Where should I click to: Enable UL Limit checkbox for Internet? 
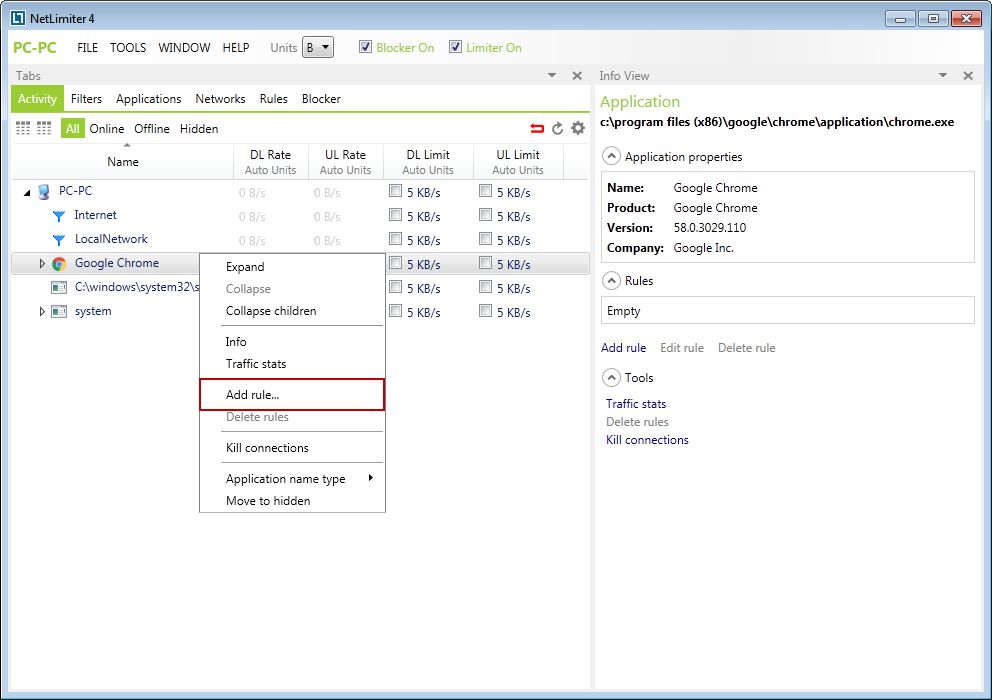pyautogui.click(x=485, y=215)
